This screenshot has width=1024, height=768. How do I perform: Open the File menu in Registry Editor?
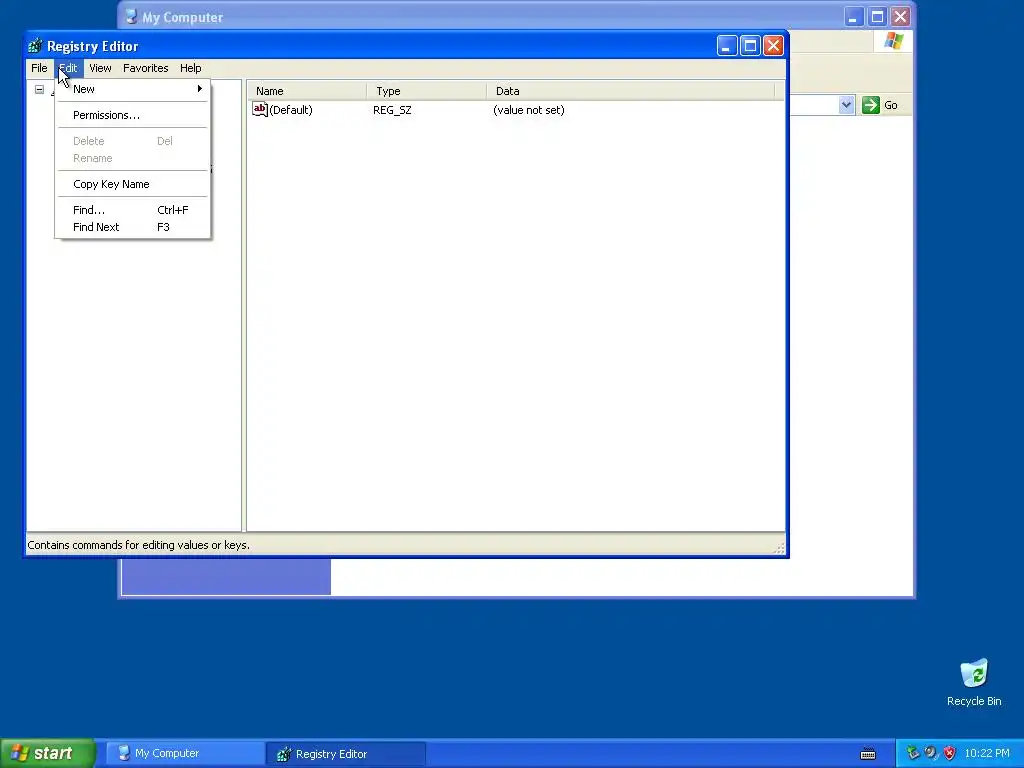pos(39,68)
